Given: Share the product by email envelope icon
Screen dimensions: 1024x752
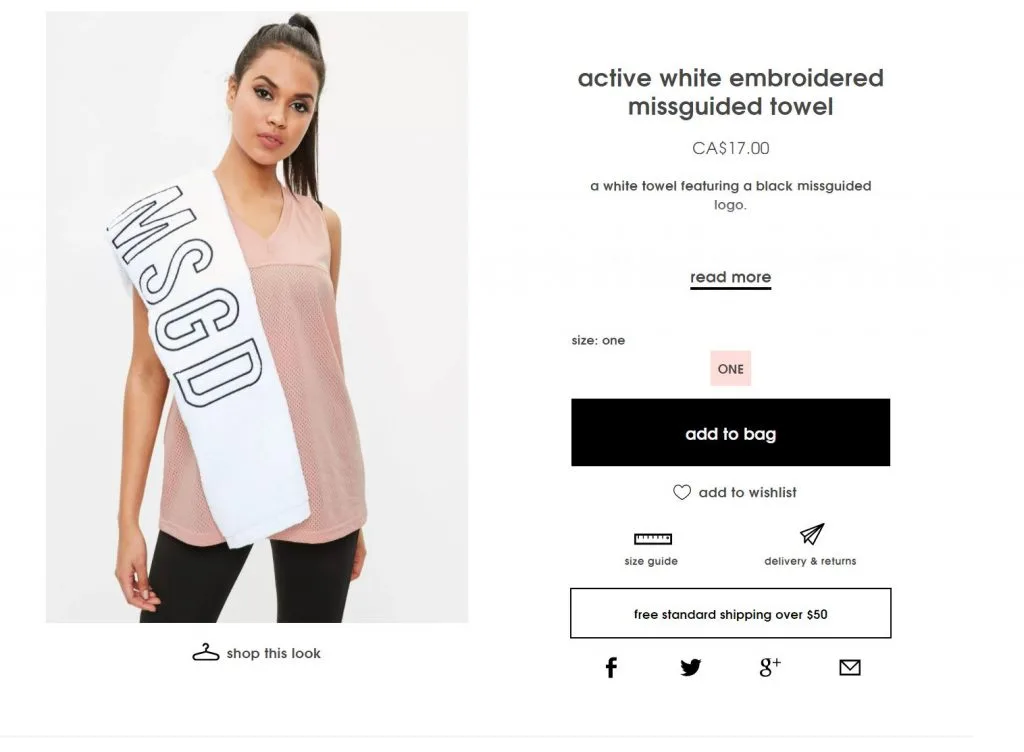Looking at the screenshot, I should [850, 668].
